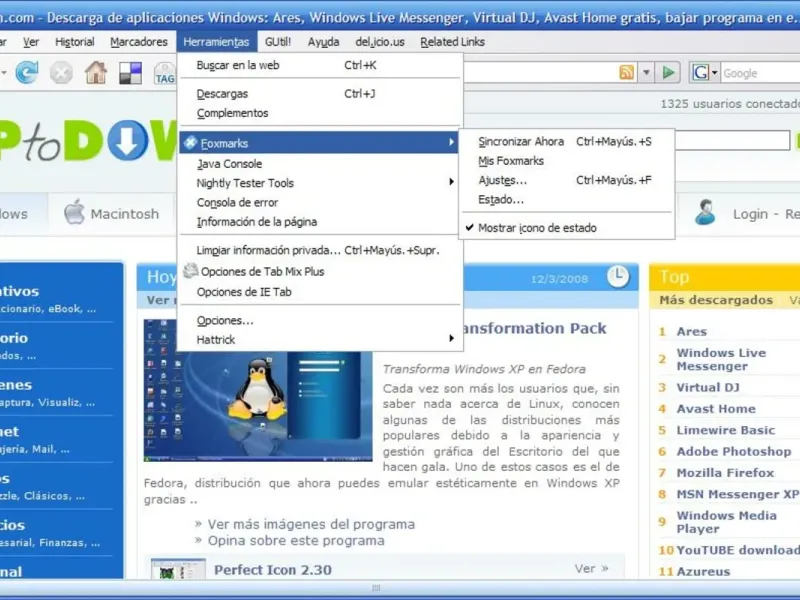
Task: Open Ver más imágenes del programa link
Action: (x=311, y=524)
